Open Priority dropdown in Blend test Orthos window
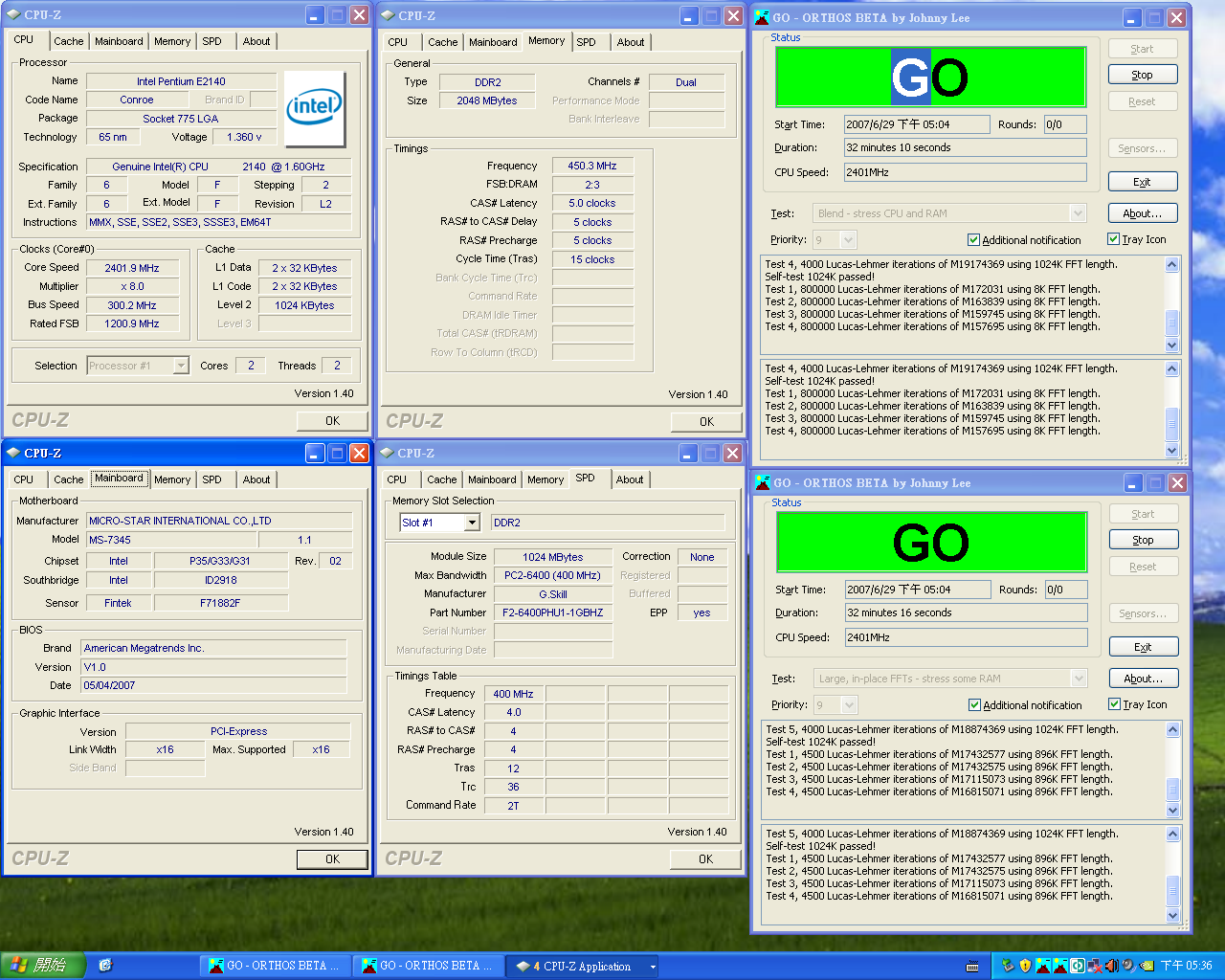 pyautogui.click(x=848, y=240)
